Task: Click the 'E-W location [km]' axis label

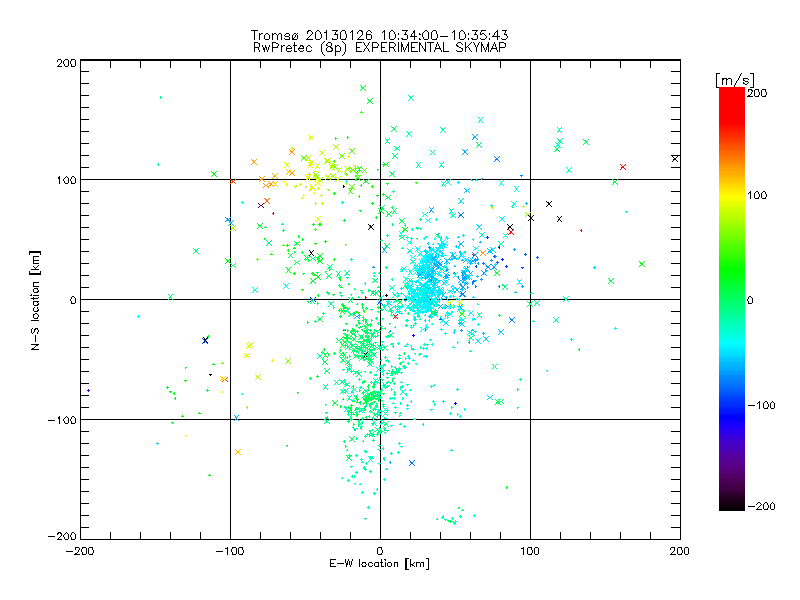Action: tap(379, 563)
